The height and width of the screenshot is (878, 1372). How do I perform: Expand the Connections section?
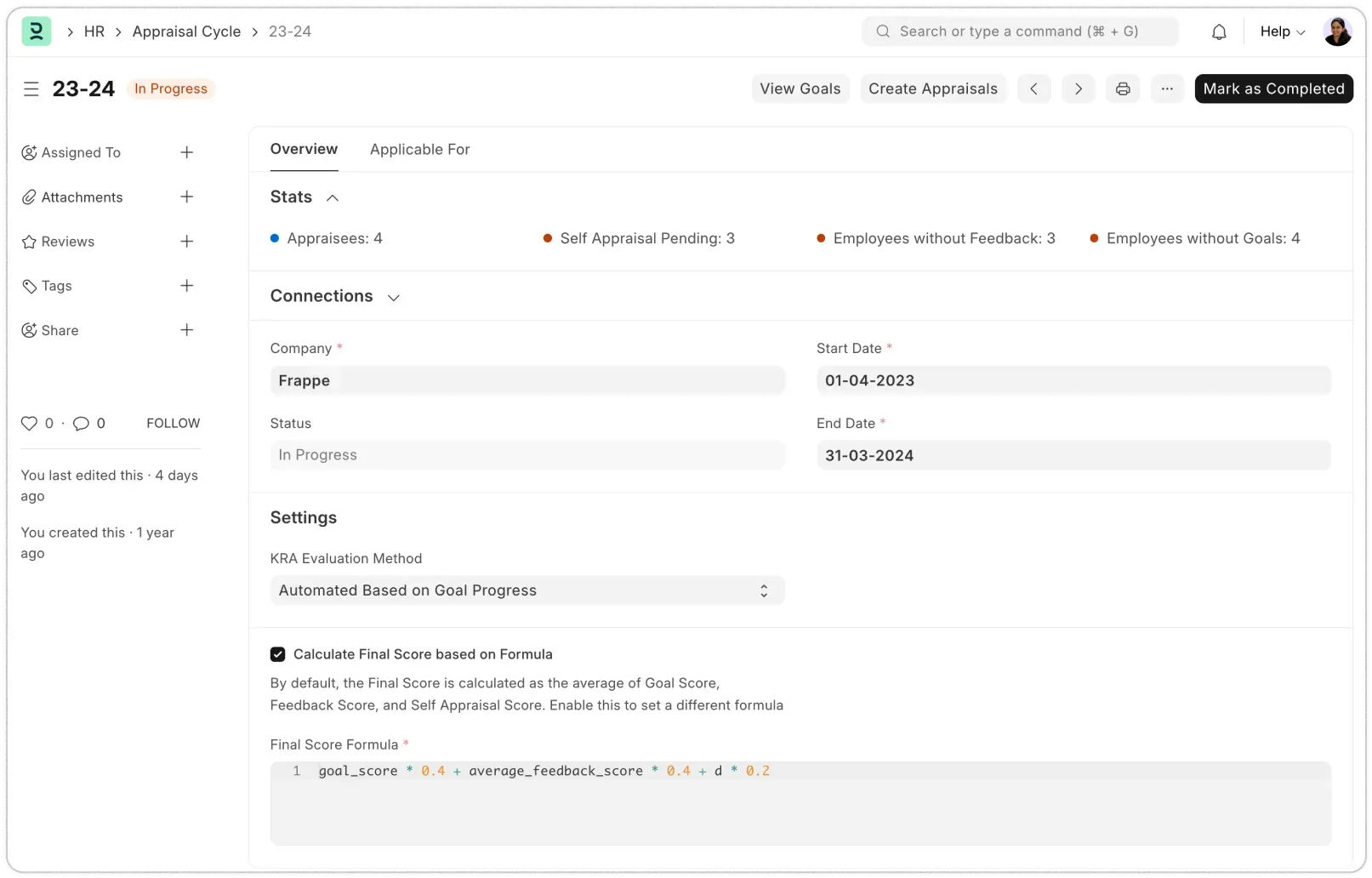[393, 297]
